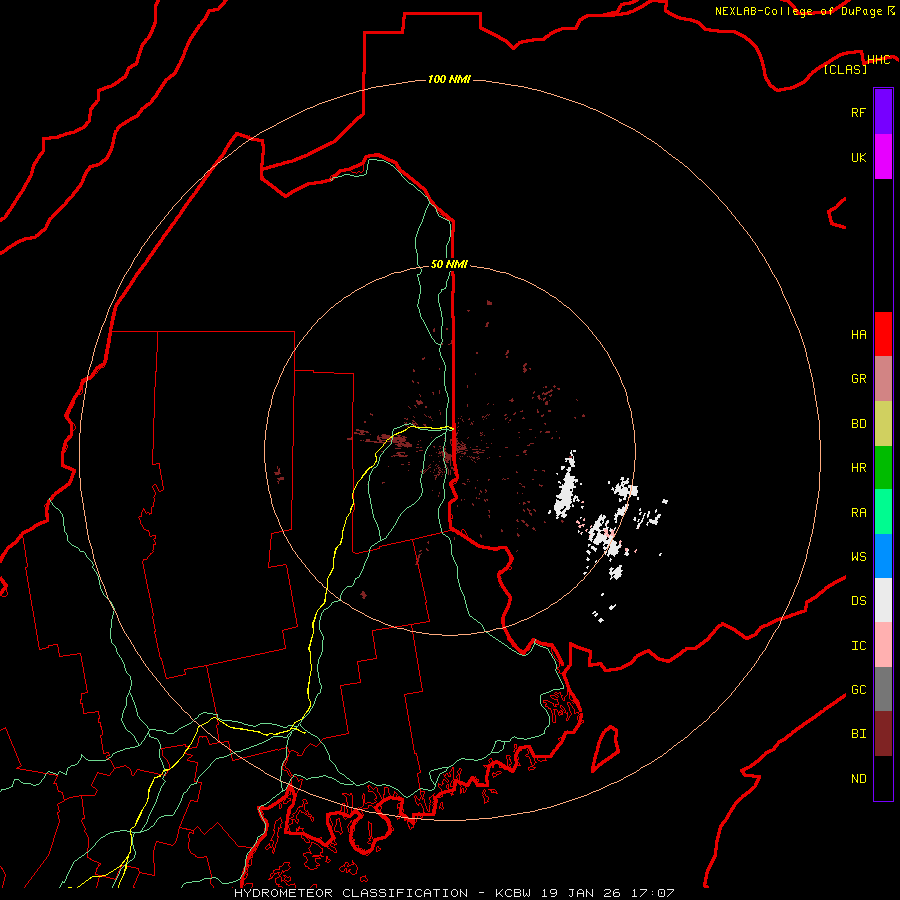Select the GC gray legend color swatch
The height and width of the screenshot is (900, 900).
tap(883, 689)
